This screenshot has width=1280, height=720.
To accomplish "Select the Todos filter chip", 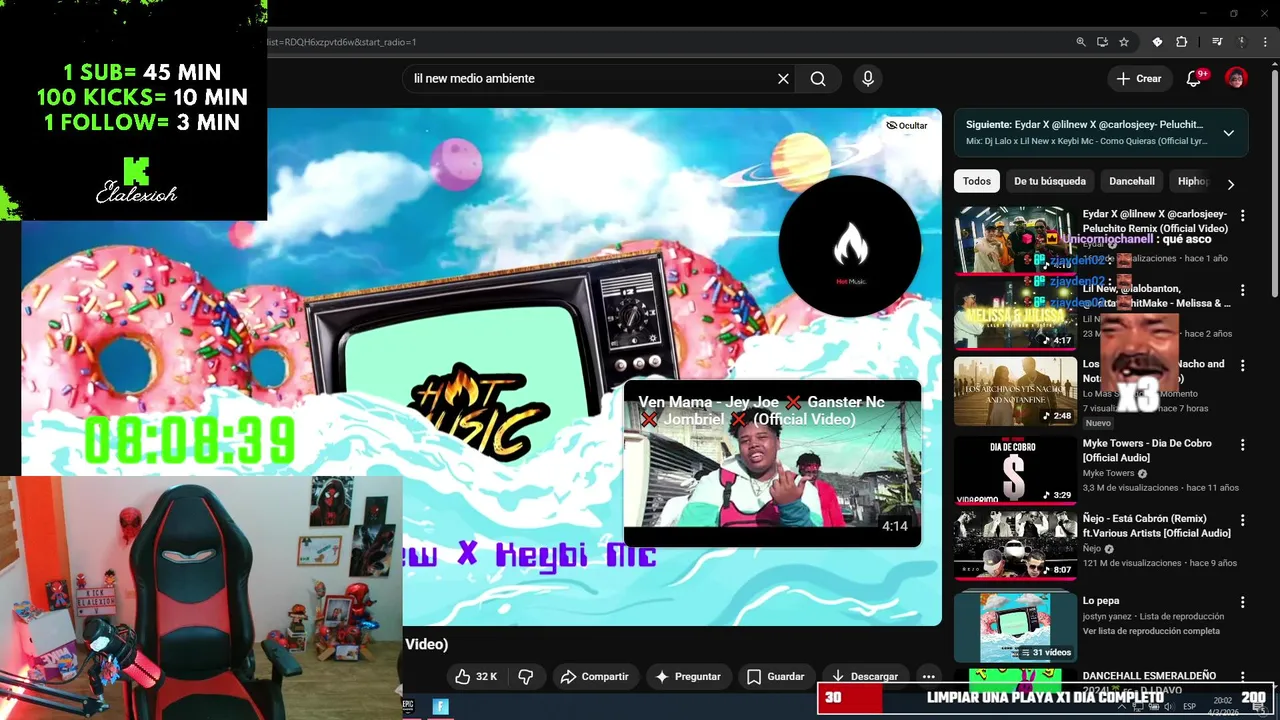I will tap(977, 181).
